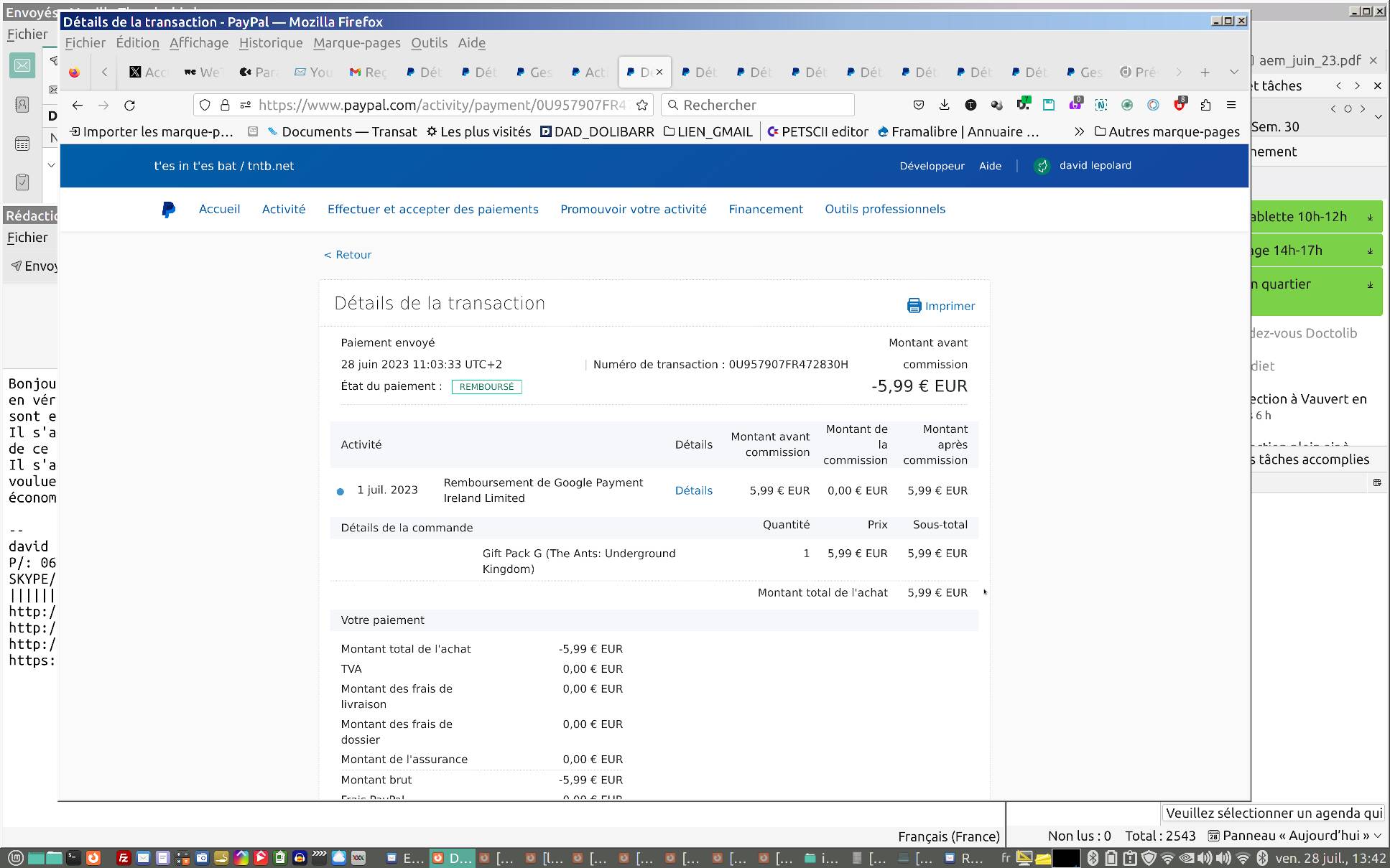
Task: Switch to the Activité PayPal tab
Action: click(x=589, y=72)
